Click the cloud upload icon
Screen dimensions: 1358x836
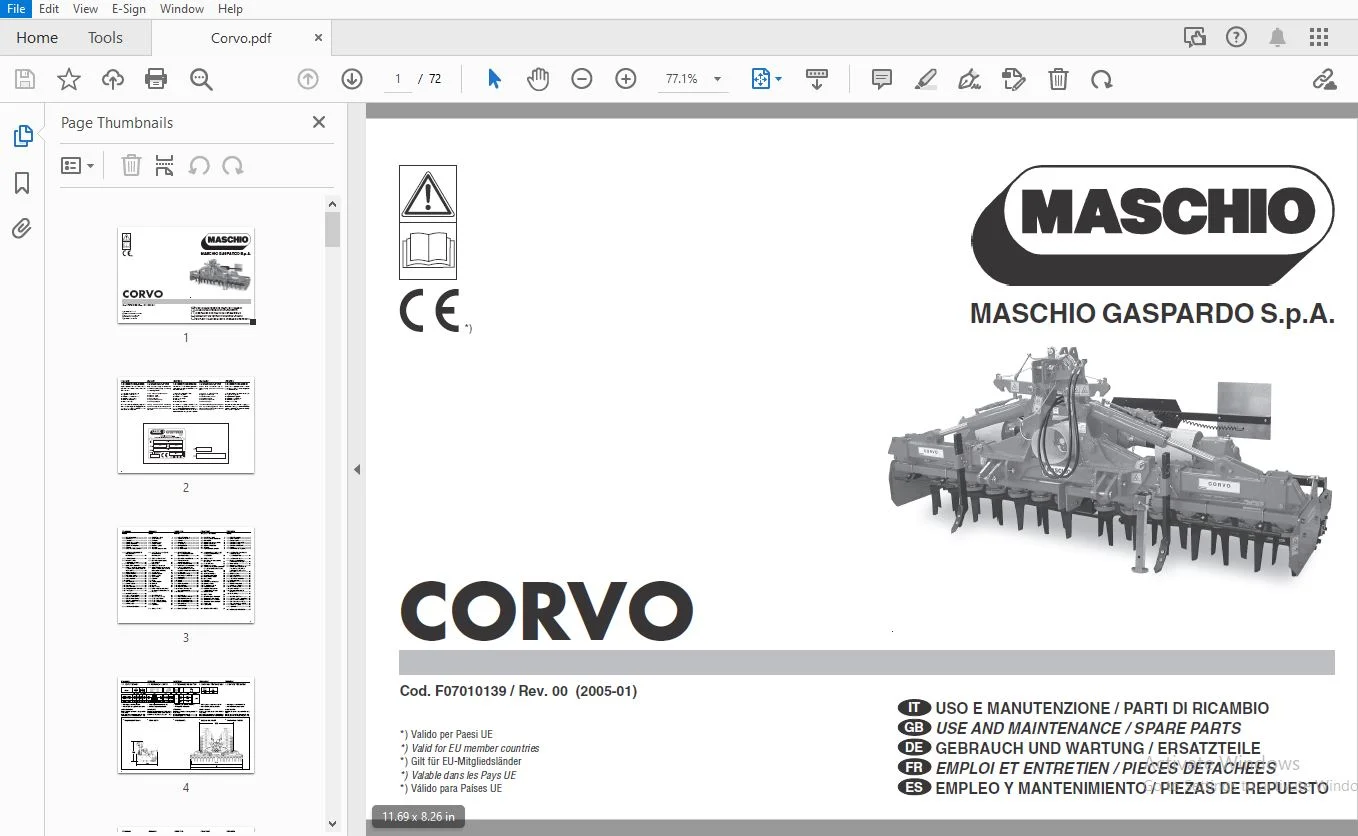[113, 80]
